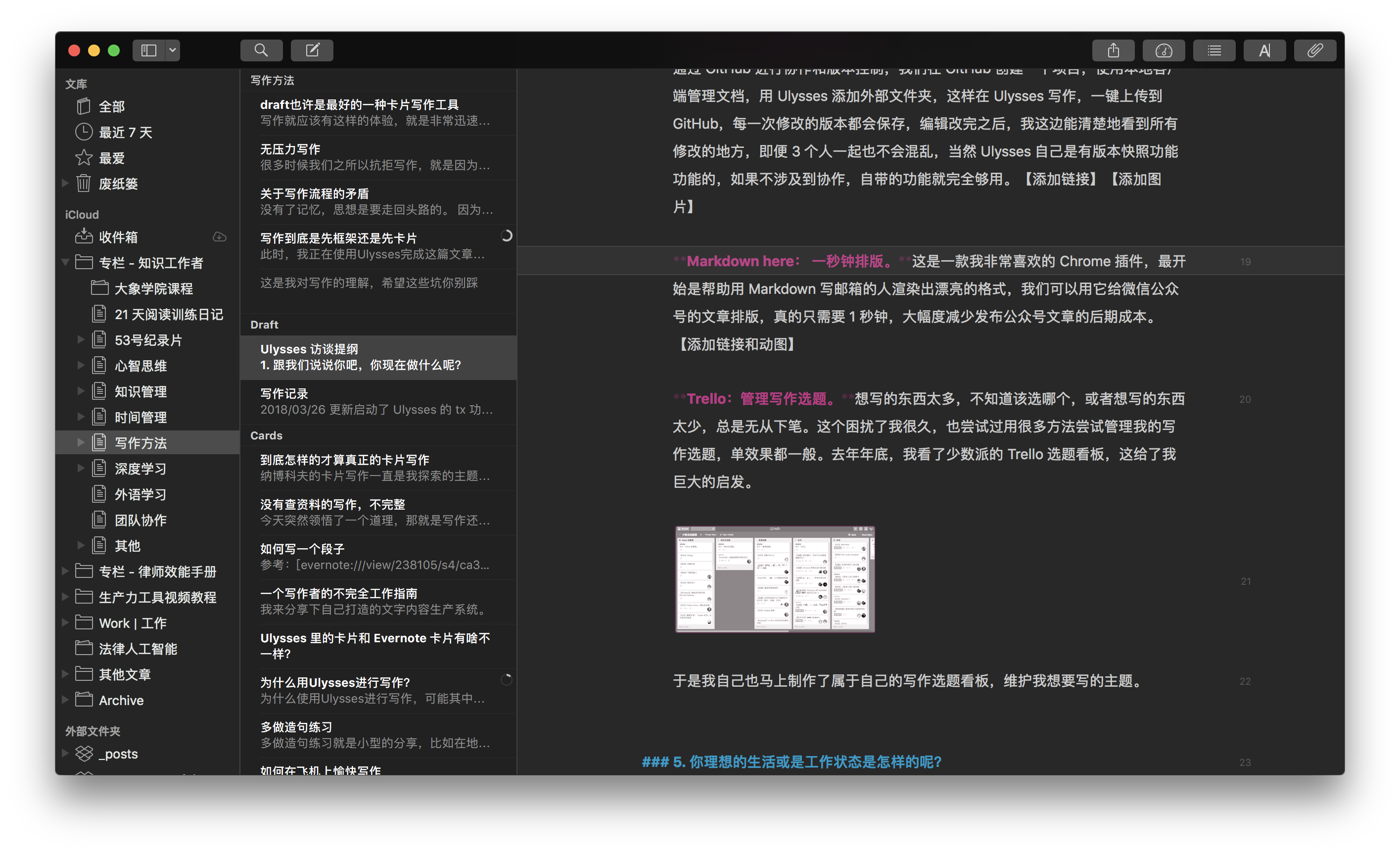Expand the 53号纪录片 group arrow
The image size is (1400, 854).
(x=81, y=340)
